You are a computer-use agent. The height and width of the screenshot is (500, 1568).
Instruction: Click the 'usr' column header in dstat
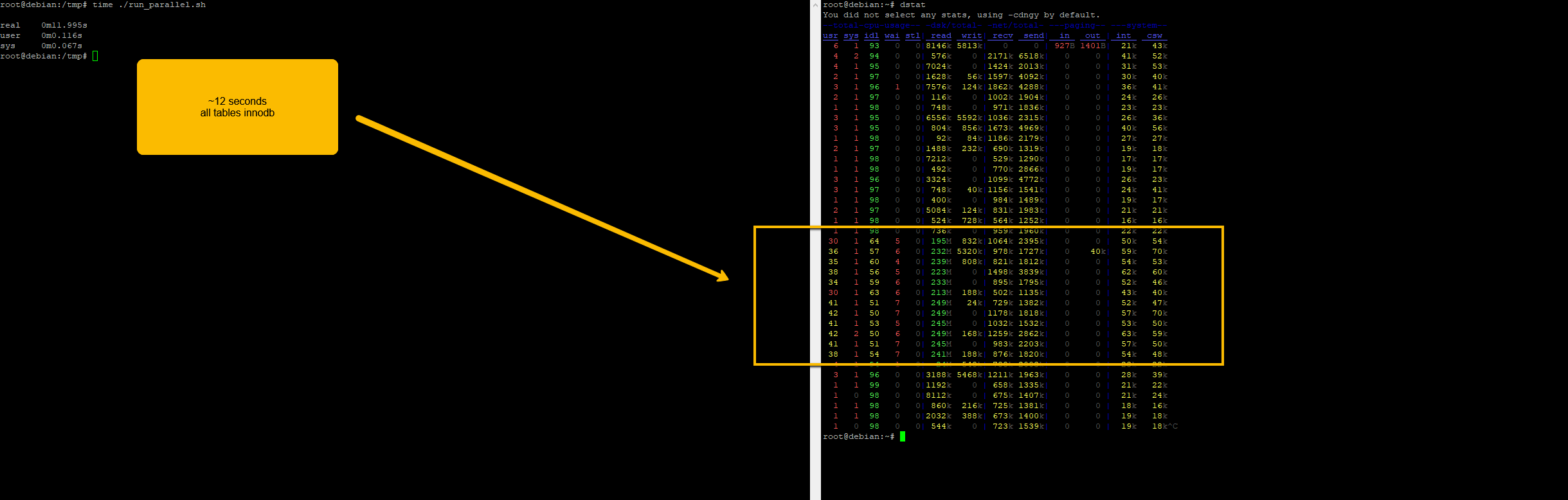(830, 36)
